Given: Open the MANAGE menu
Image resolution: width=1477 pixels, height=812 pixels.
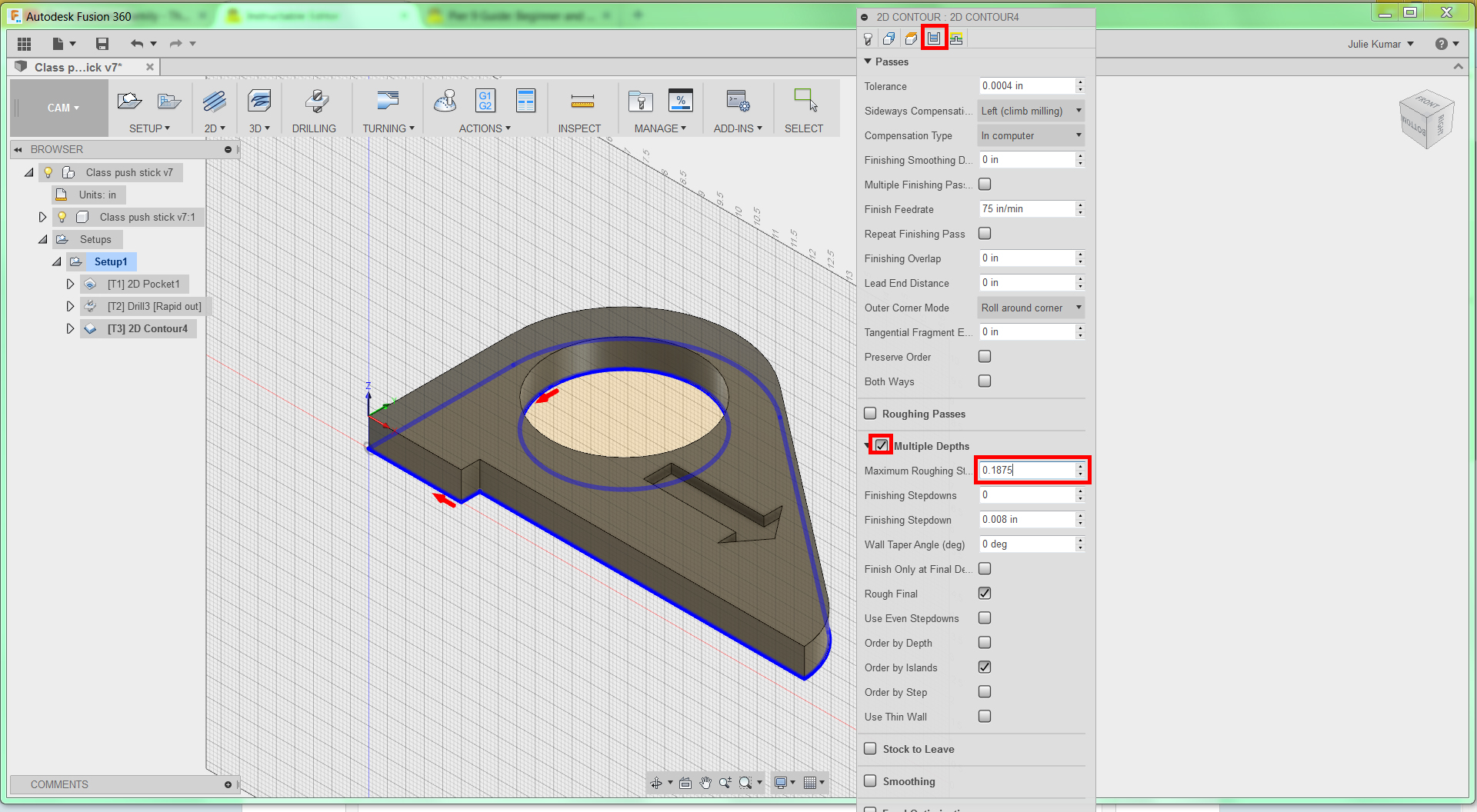Looking at the screenshot, I should point(660,128).
